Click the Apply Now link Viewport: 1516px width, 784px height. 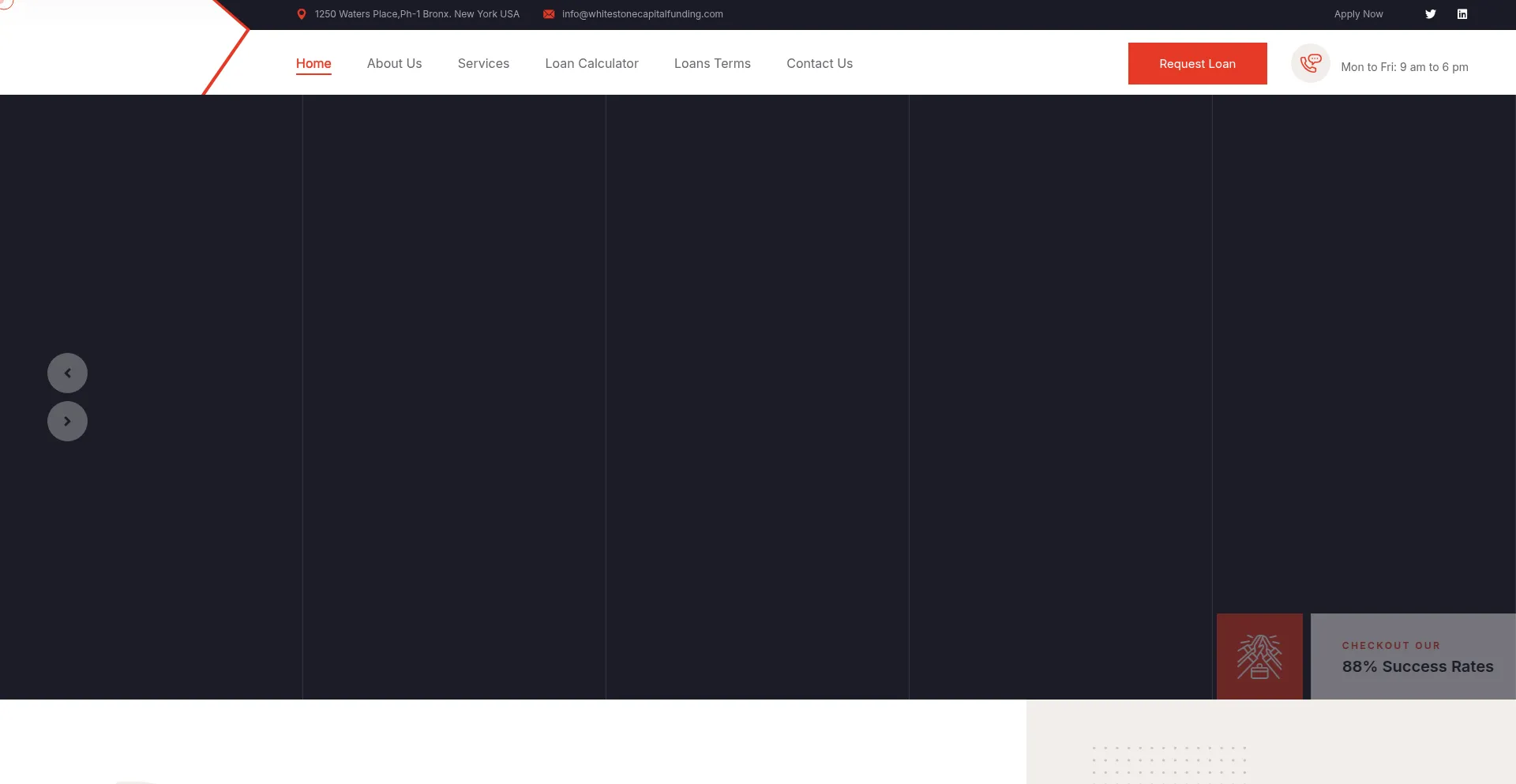1358,14
